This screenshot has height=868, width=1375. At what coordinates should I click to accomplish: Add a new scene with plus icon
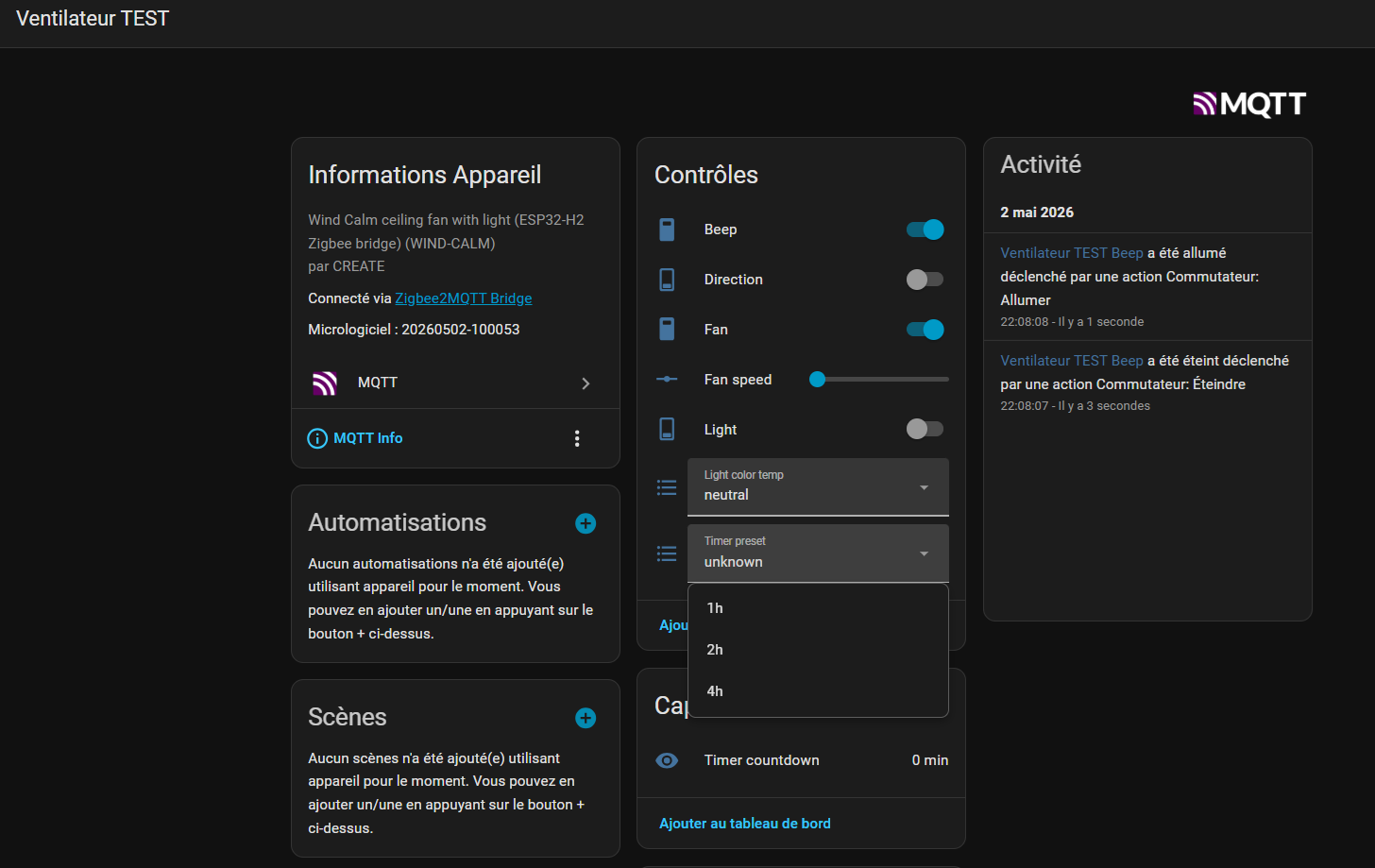[586, 718]
